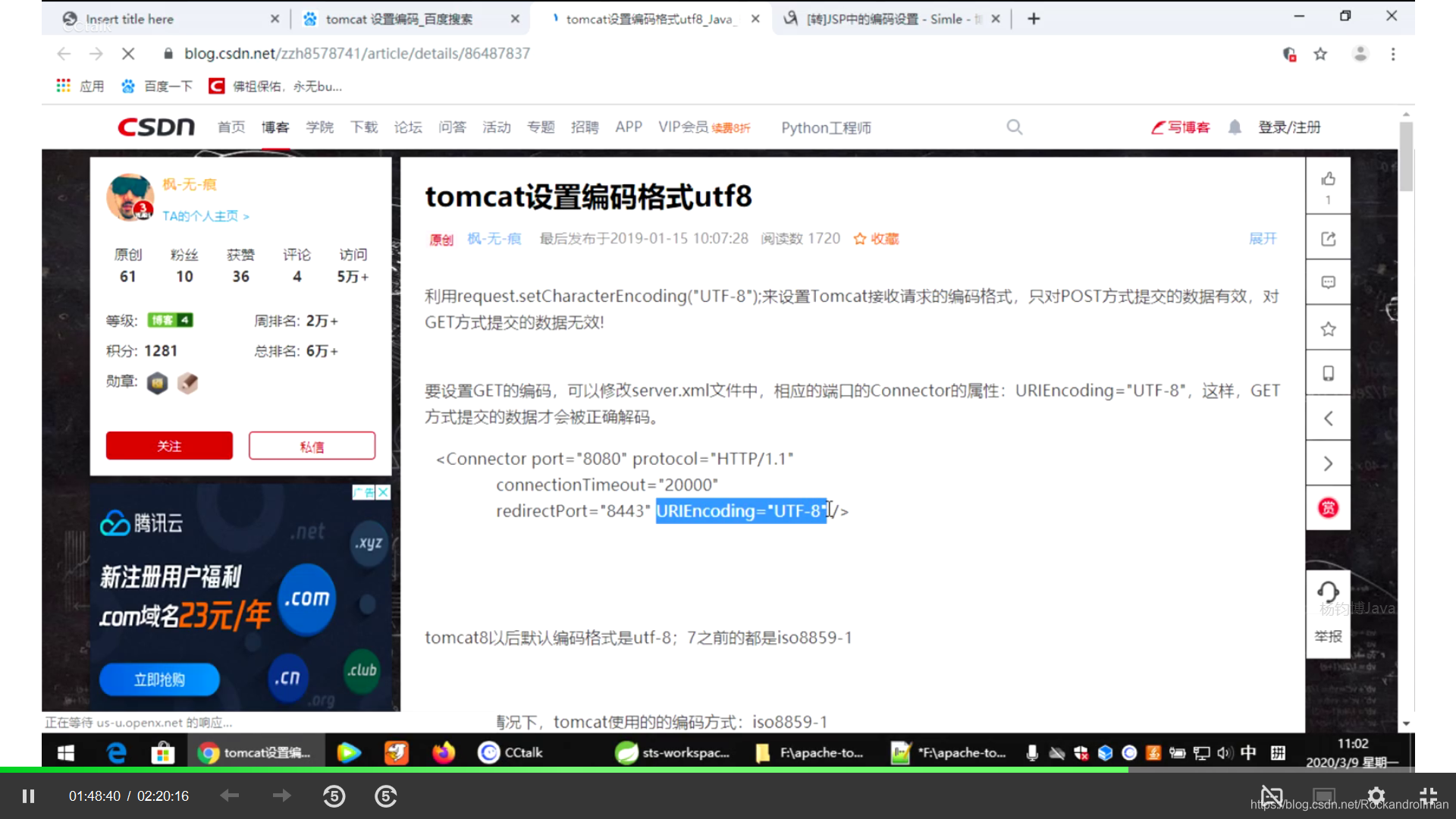Open TA的个人主页 profile link

206,216
